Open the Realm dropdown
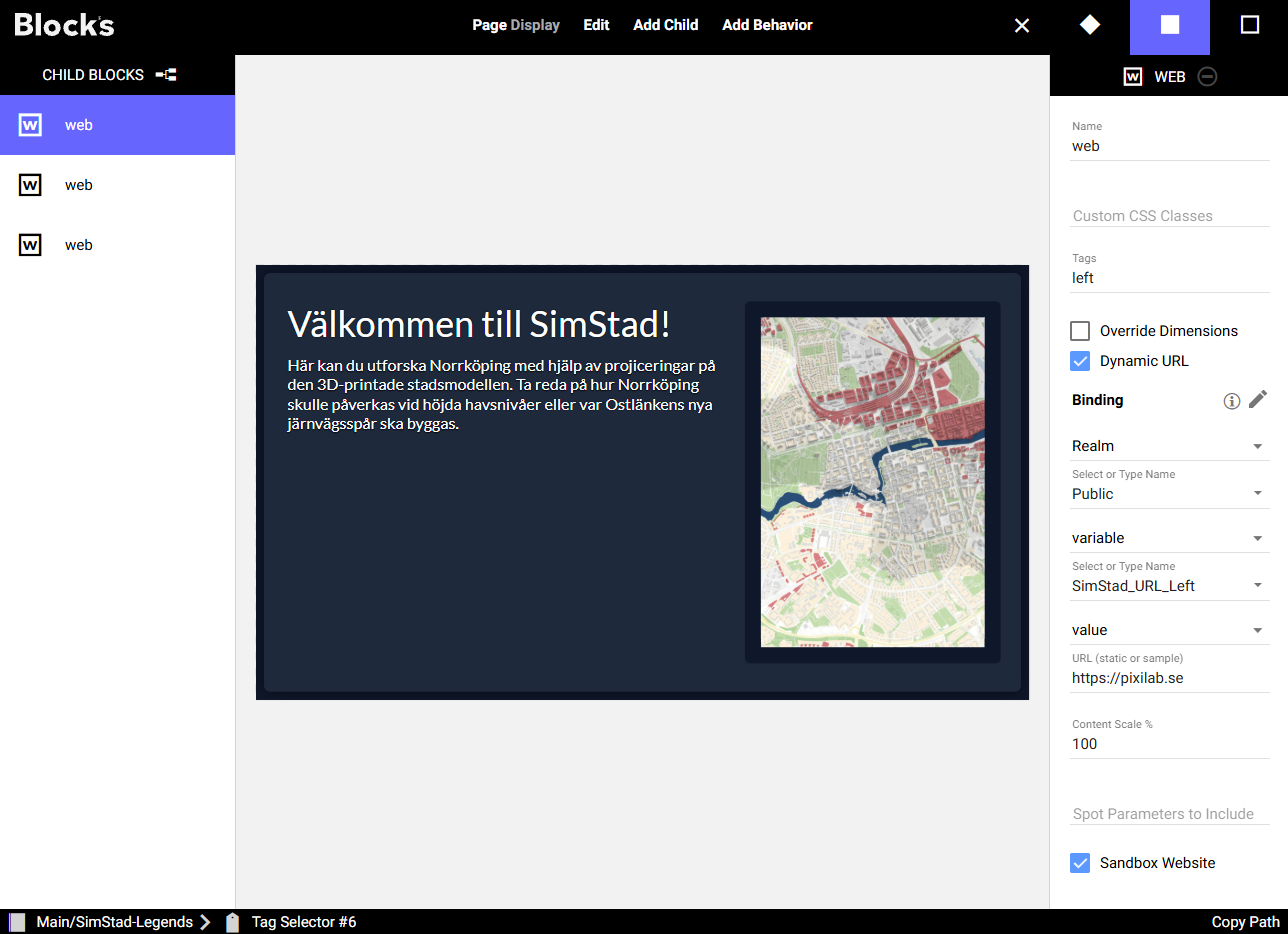 1170,446
